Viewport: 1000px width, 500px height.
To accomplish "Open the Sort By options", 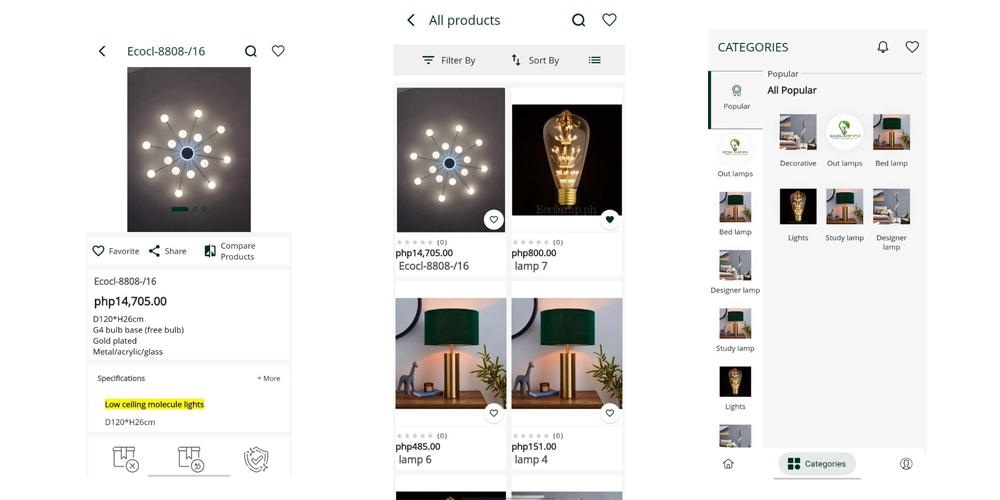I will (x=535, y=60).
